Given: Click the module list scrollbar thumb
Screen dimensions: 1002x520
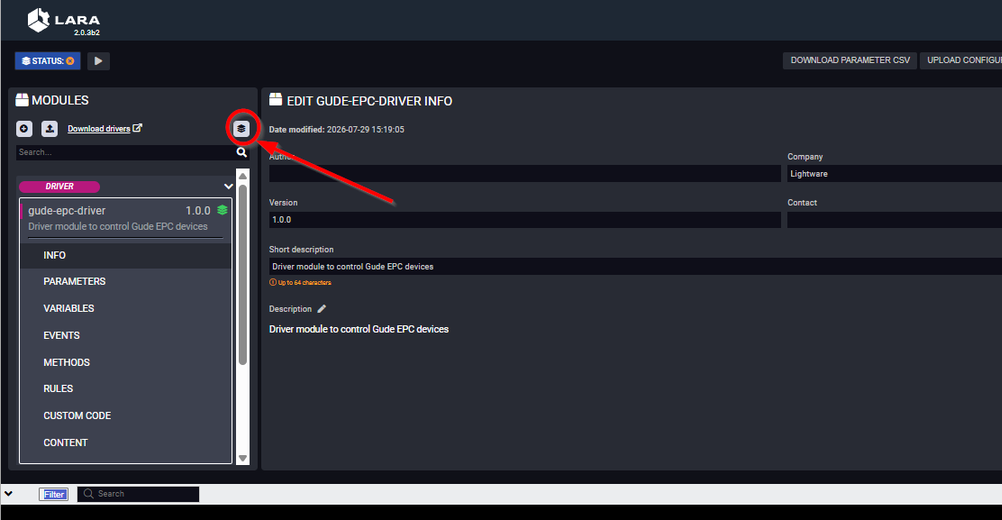Looking at the screenshot, I should 243,275.
